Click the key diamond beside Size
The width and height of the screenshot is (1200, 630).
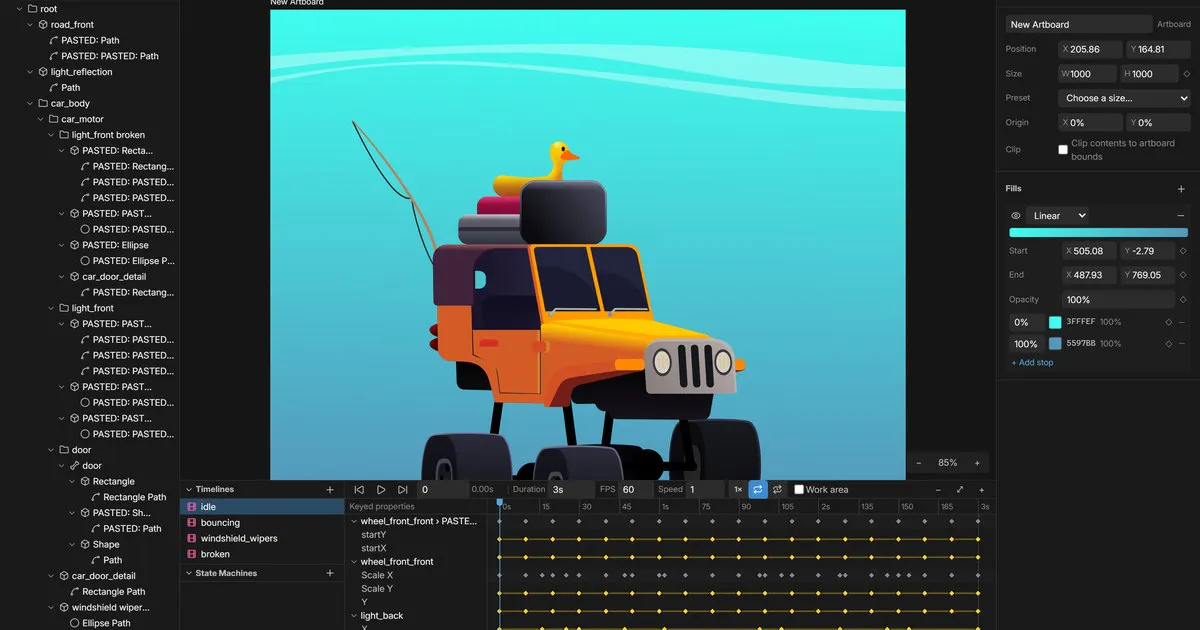tap(1187, 74)
